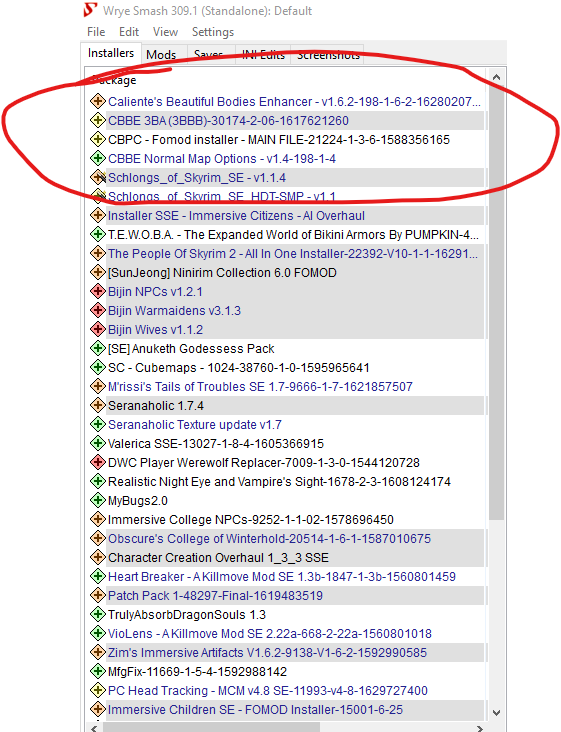Screen dimensions: 561x732
Task: Select Installer SSE - Immersive Citizens AI Overhaul name
Action: point(236,216)
